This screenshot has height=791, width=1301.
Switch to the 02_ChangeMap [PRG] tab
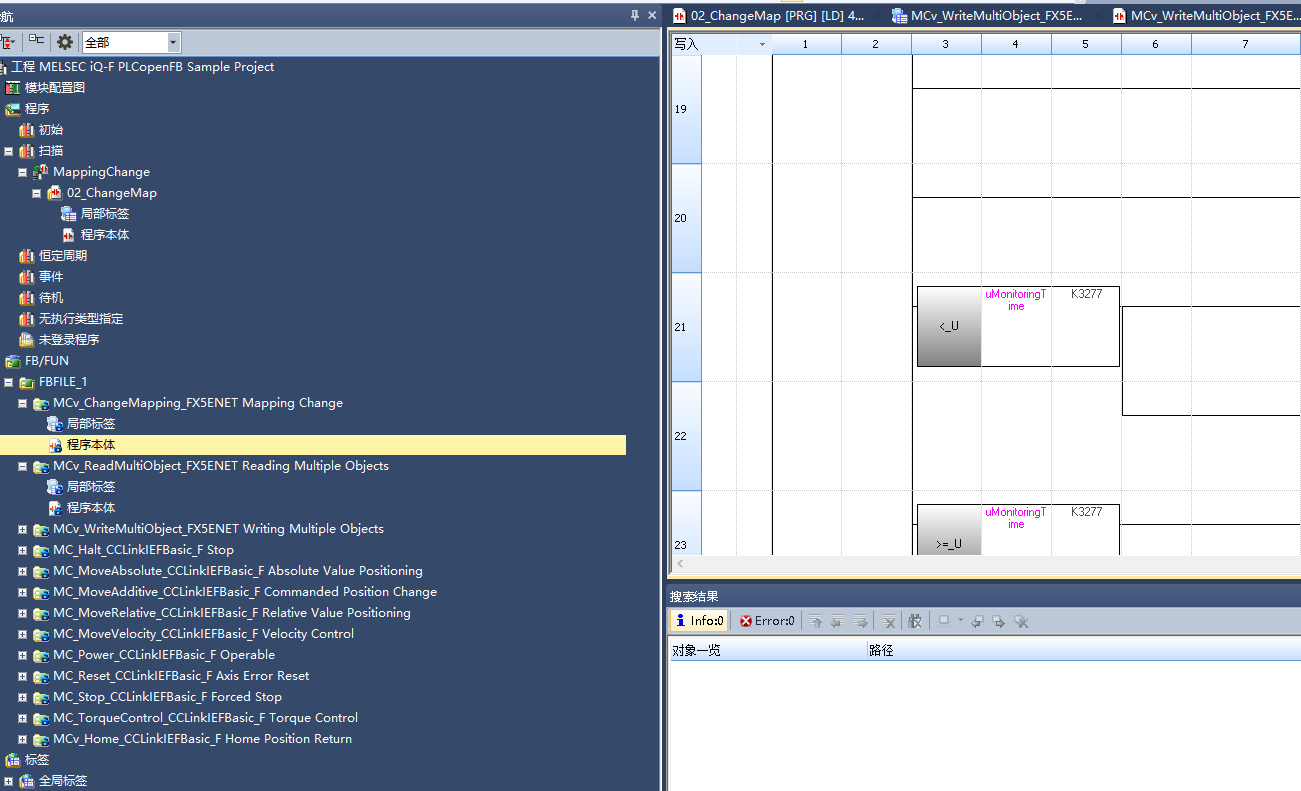click(767, 15)
